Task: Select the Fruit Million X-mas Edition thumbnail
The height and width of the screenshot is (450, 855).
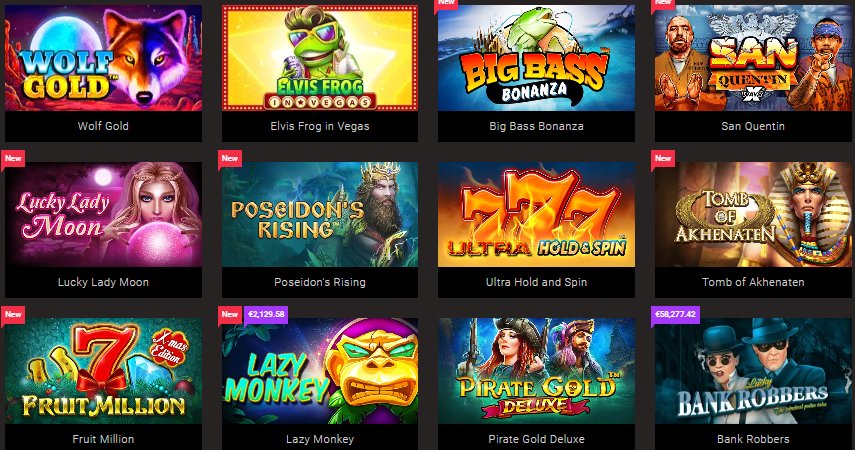Action: [103, 371]
